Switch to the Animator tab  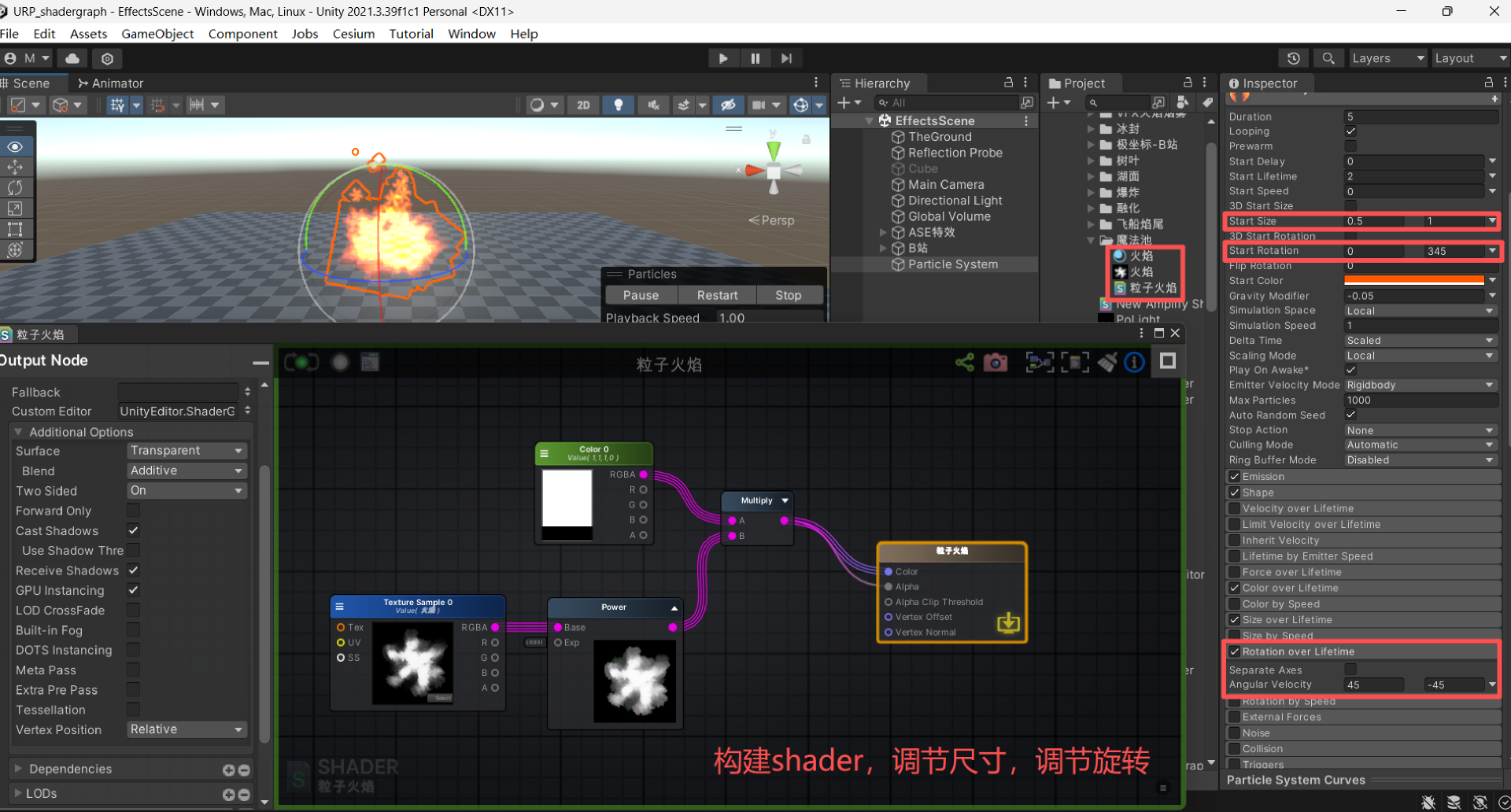(110, 83)
